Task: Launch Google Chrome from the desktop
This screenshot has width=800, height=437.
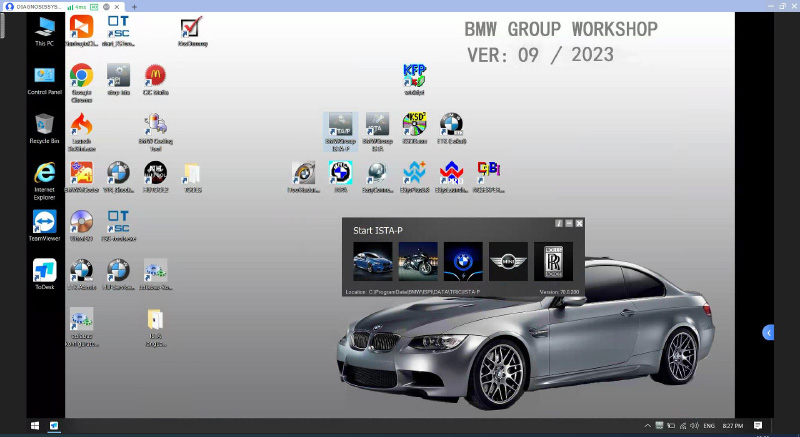Action: [x=81, y=76]
